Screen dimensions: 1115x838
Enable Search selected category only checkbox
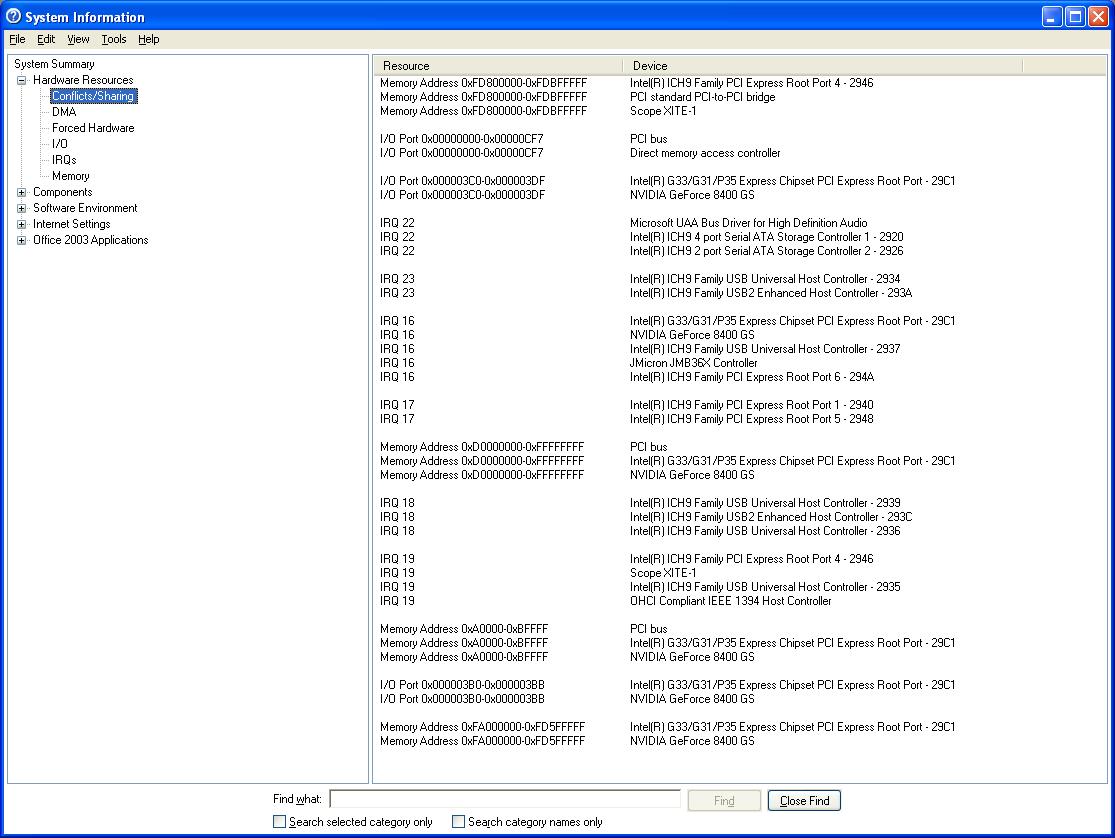click(x=280, y=822)
